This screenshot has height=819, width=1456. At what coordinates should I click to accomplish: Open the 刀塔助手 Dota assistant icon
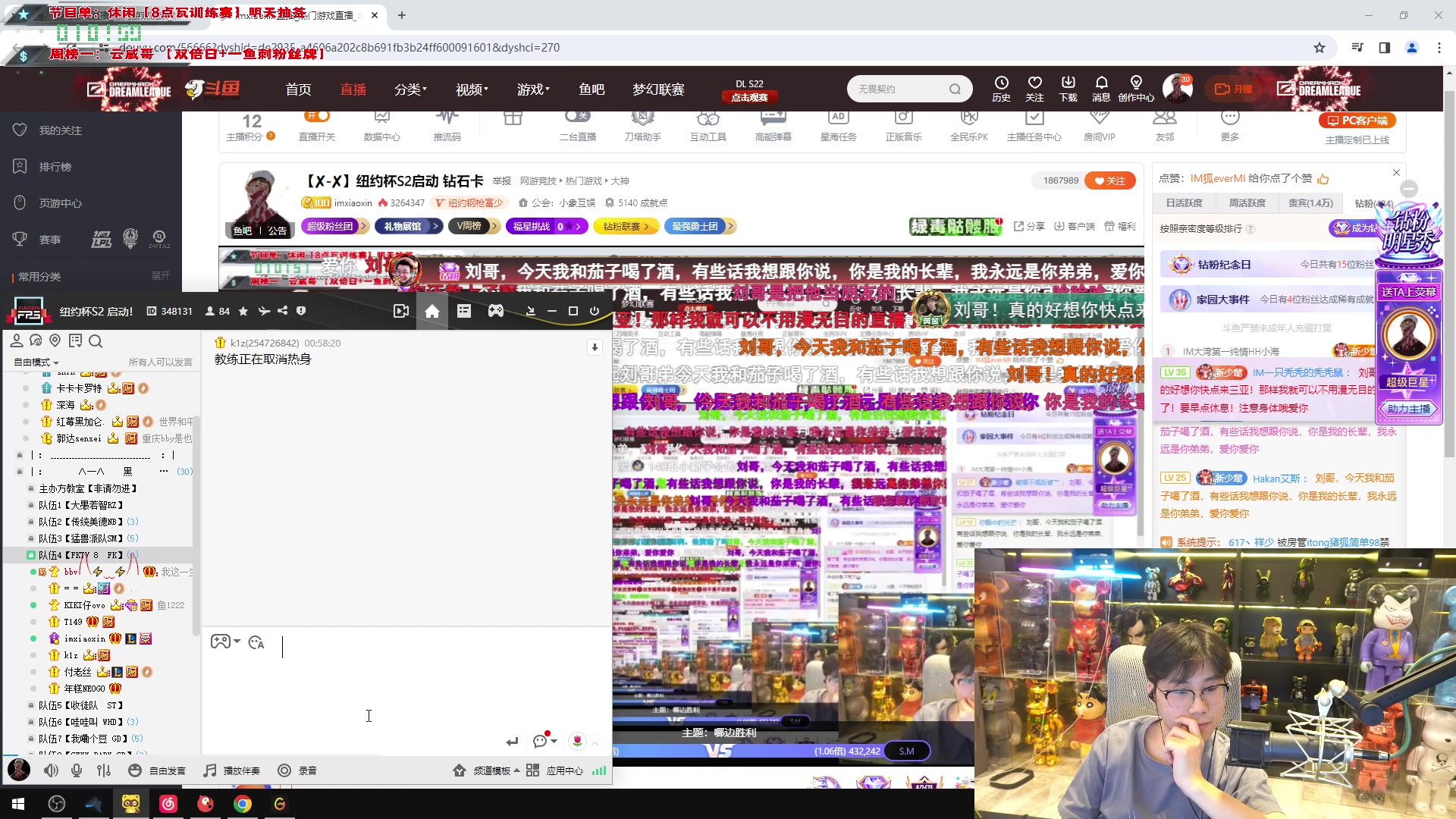pyautogui.click(x=642, y=125)
